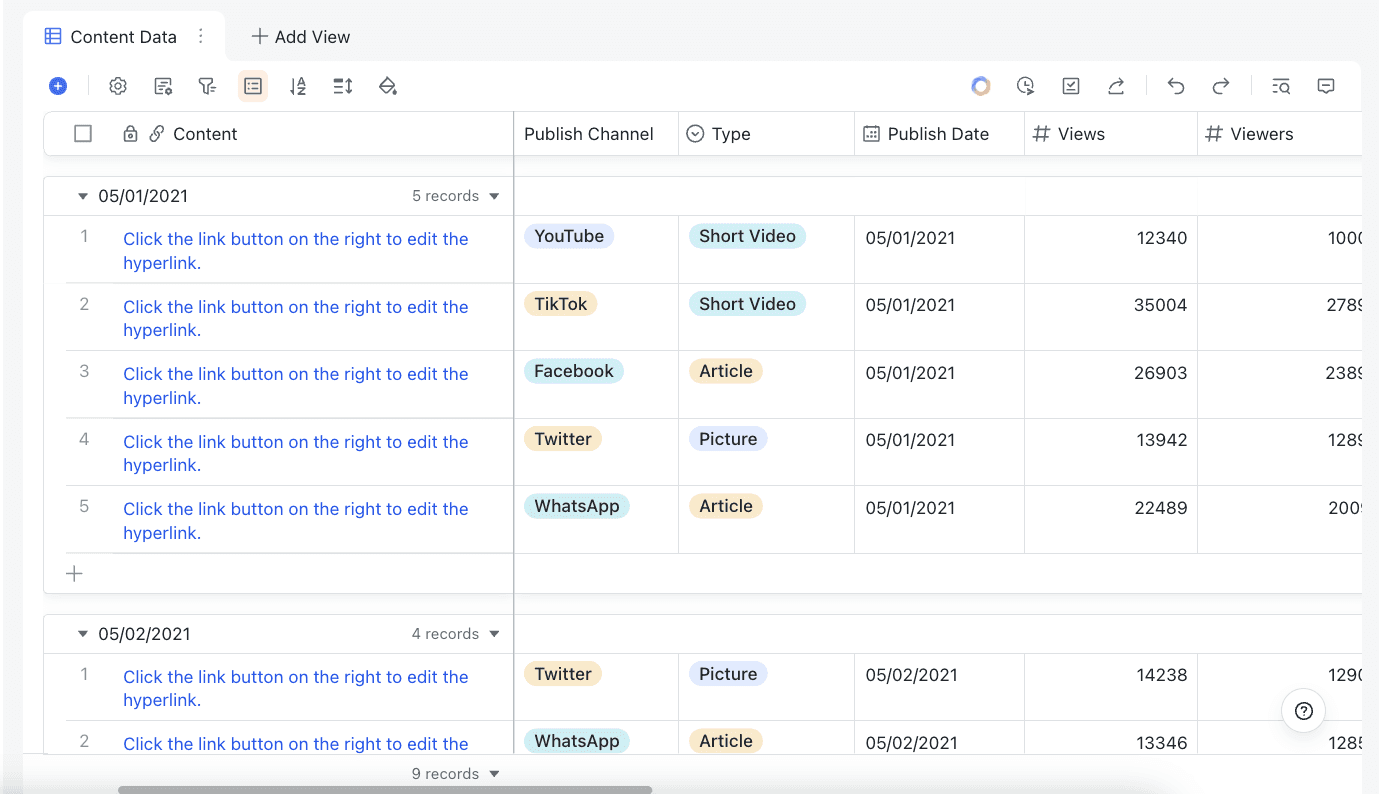The image size is (1379, 794).
Task: Click the Type column header
Action: 766,134
